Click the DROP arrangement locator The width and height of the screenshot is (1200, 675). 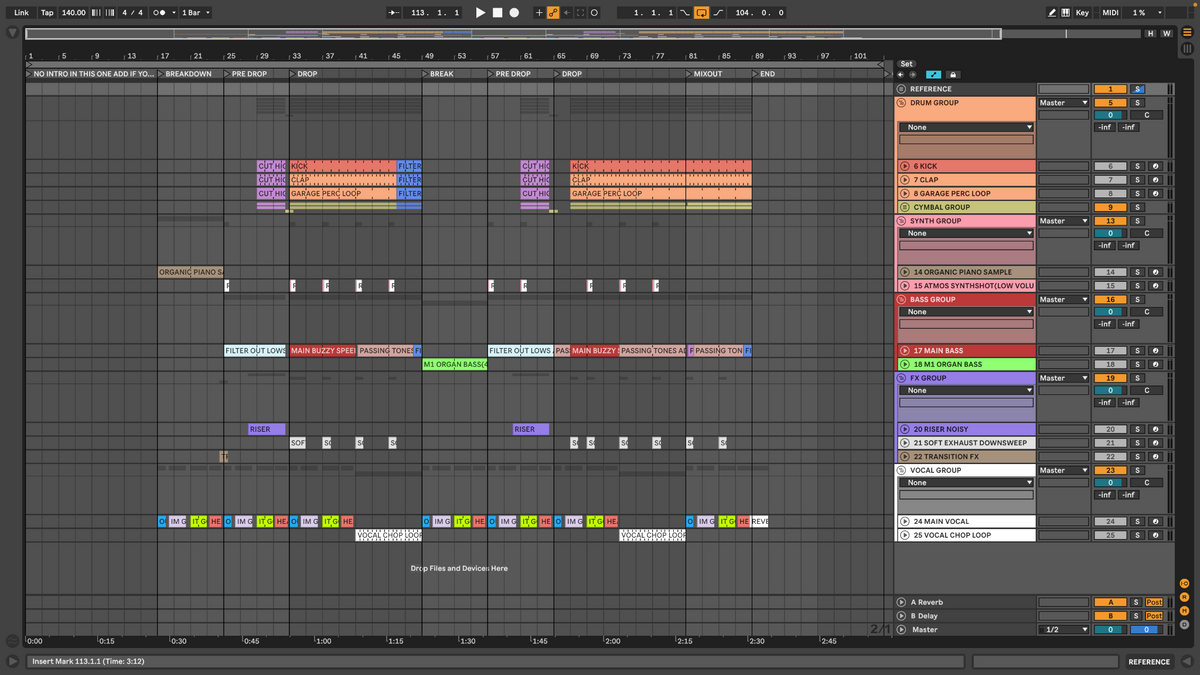303,73
